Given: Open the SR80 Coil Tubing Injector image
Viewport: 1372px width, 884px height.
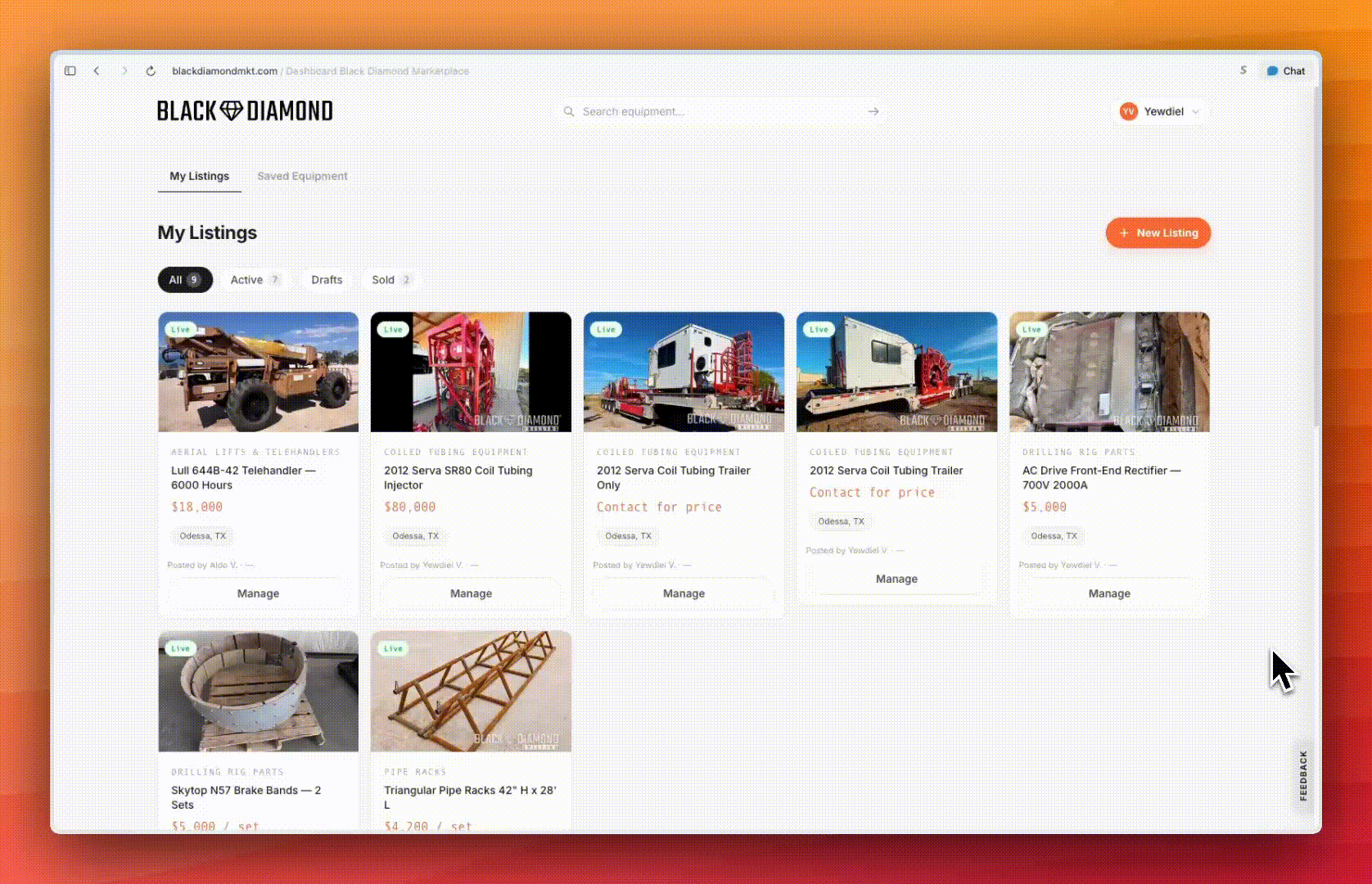Looking at the screenshot, I should click(471, 372).
